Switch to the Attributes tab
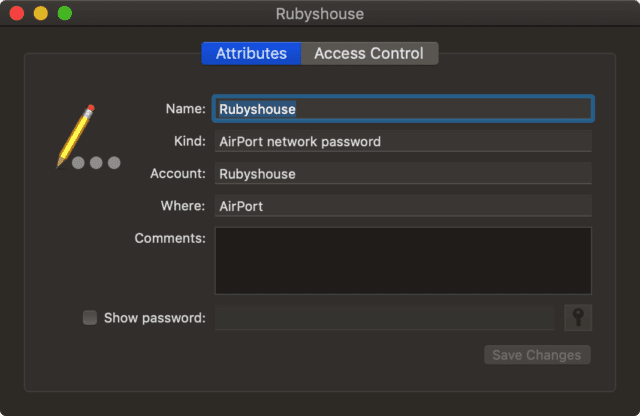This screenshot has width=640, height=416. point(251,54)
